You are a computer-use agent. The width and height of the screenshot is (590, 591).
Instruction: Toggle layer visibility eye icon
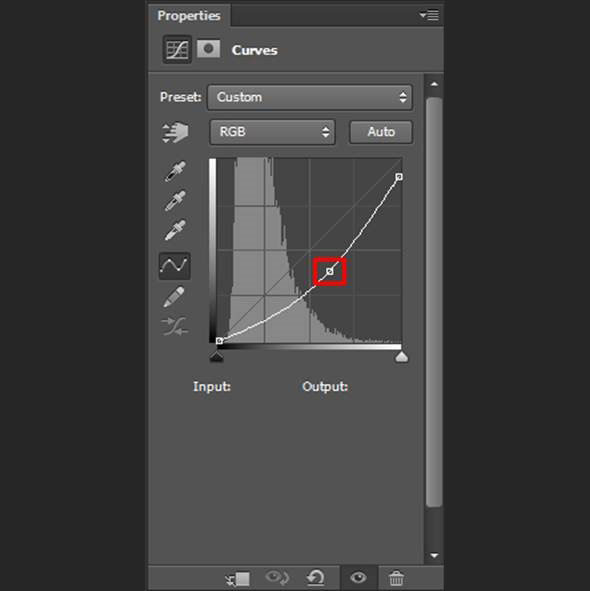358,577
